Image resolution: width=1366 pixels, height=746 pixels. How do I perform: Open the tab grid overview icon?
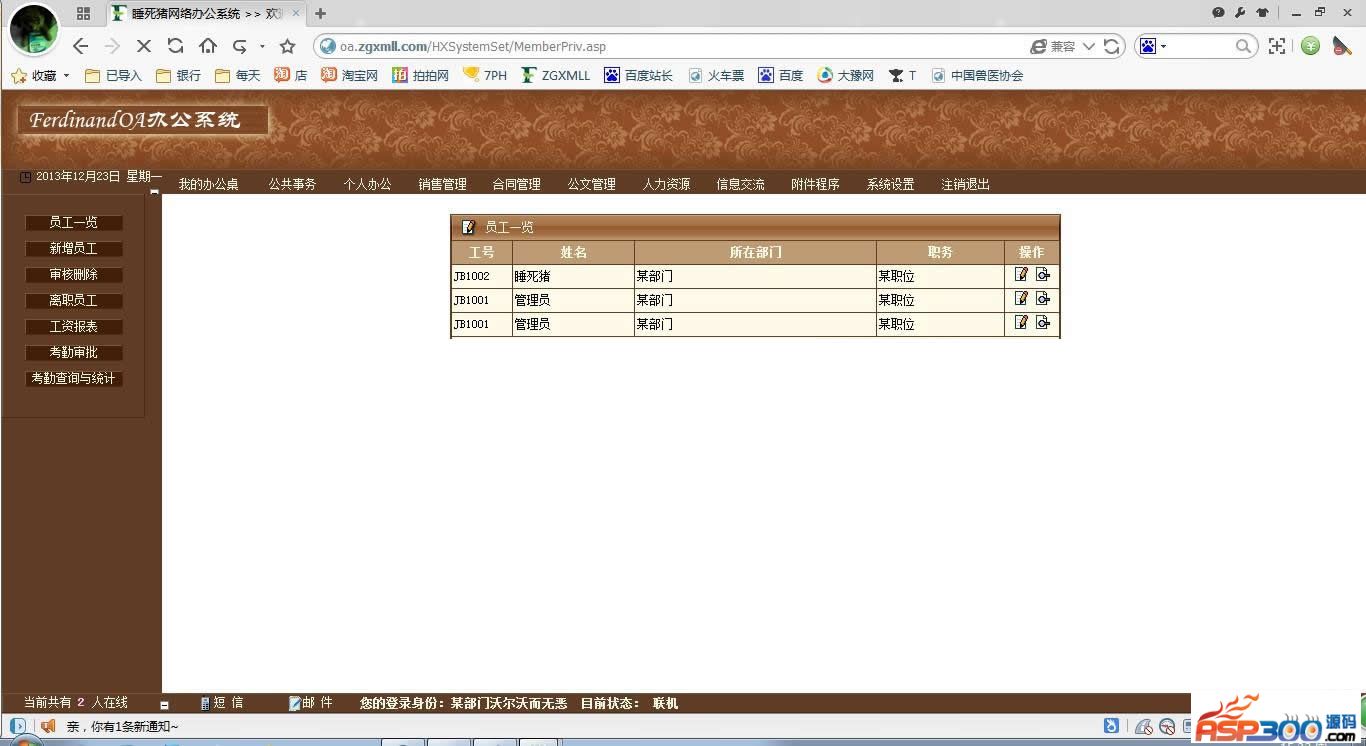point(83,14)
